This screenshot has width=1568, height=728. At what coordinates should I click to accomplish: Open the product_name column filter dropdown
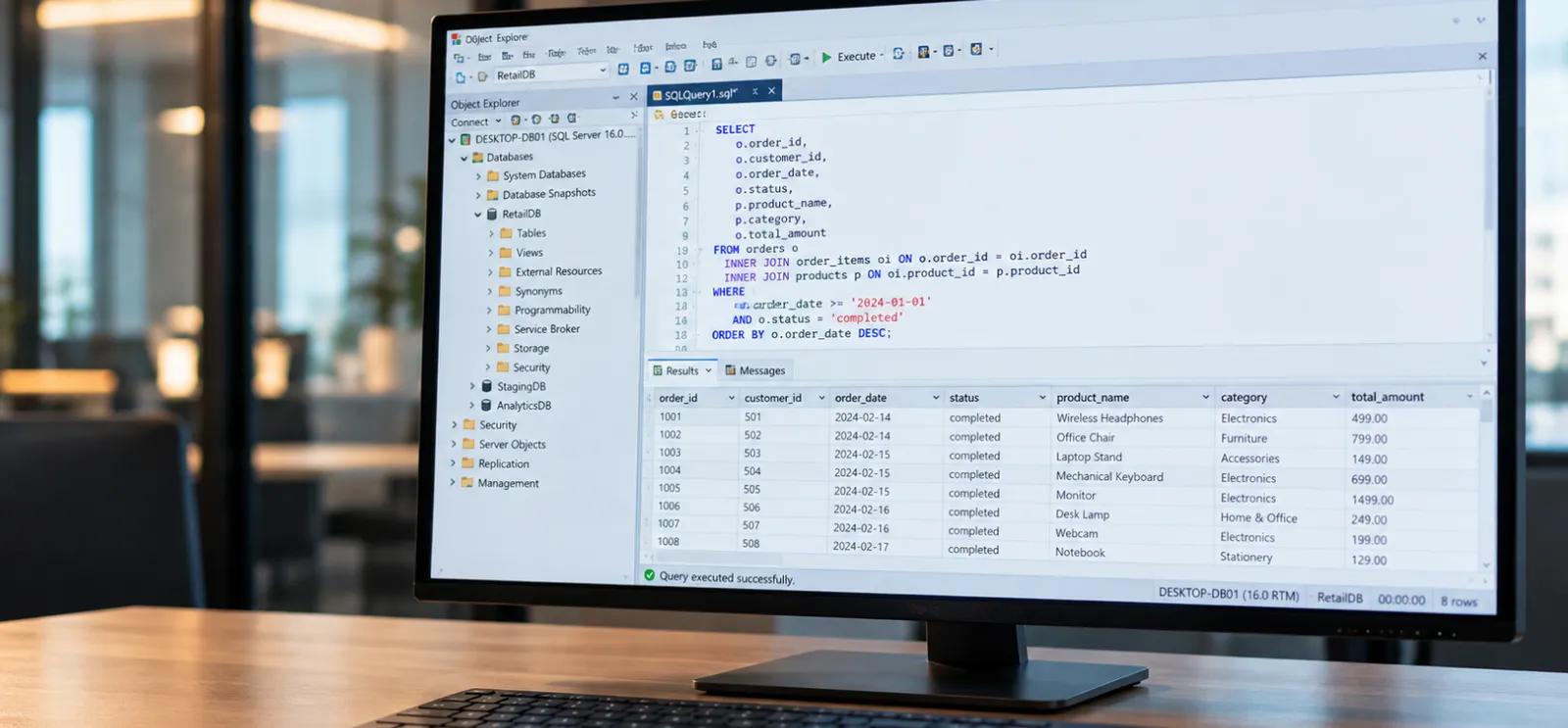click(1205, 397)
